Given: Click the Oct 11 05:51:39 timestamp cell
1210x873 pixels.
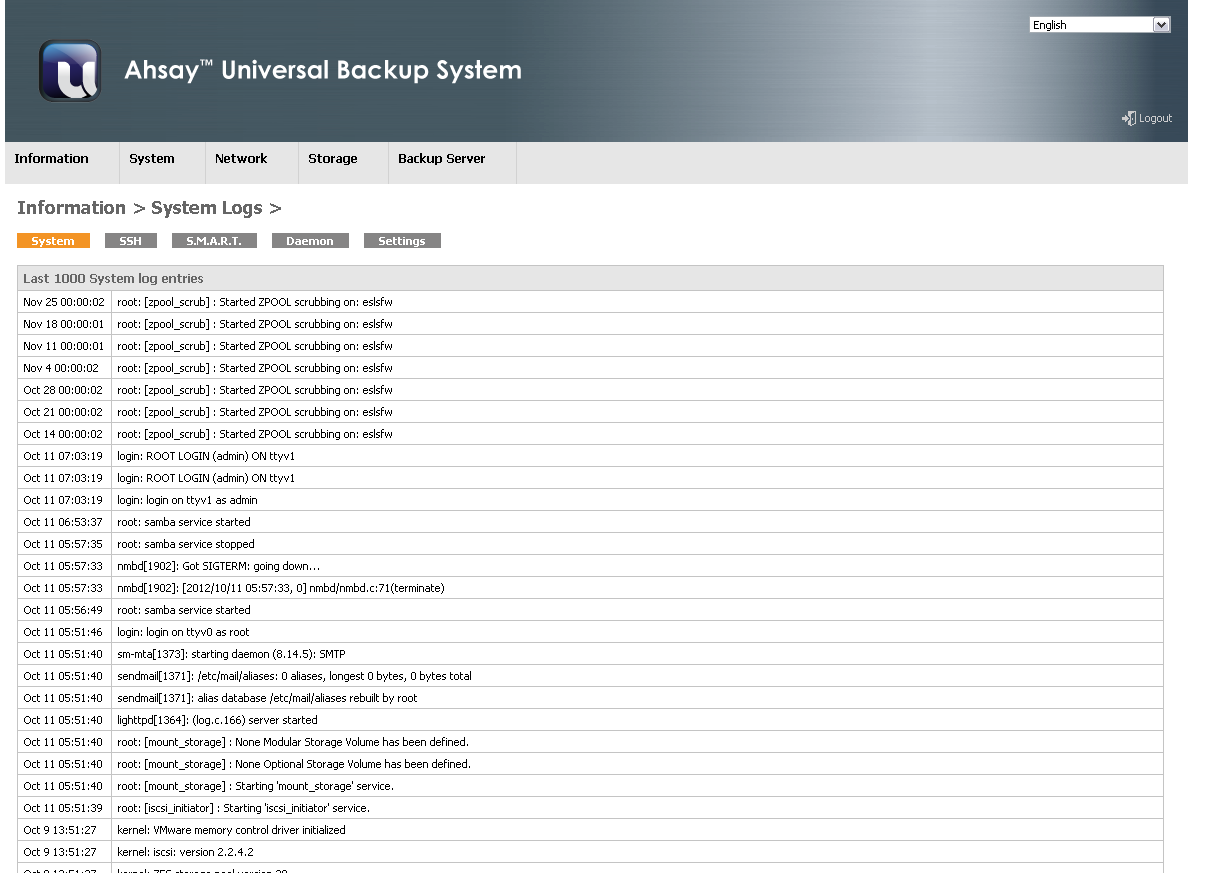Looking at the screenshot, I should click(63, 808).
